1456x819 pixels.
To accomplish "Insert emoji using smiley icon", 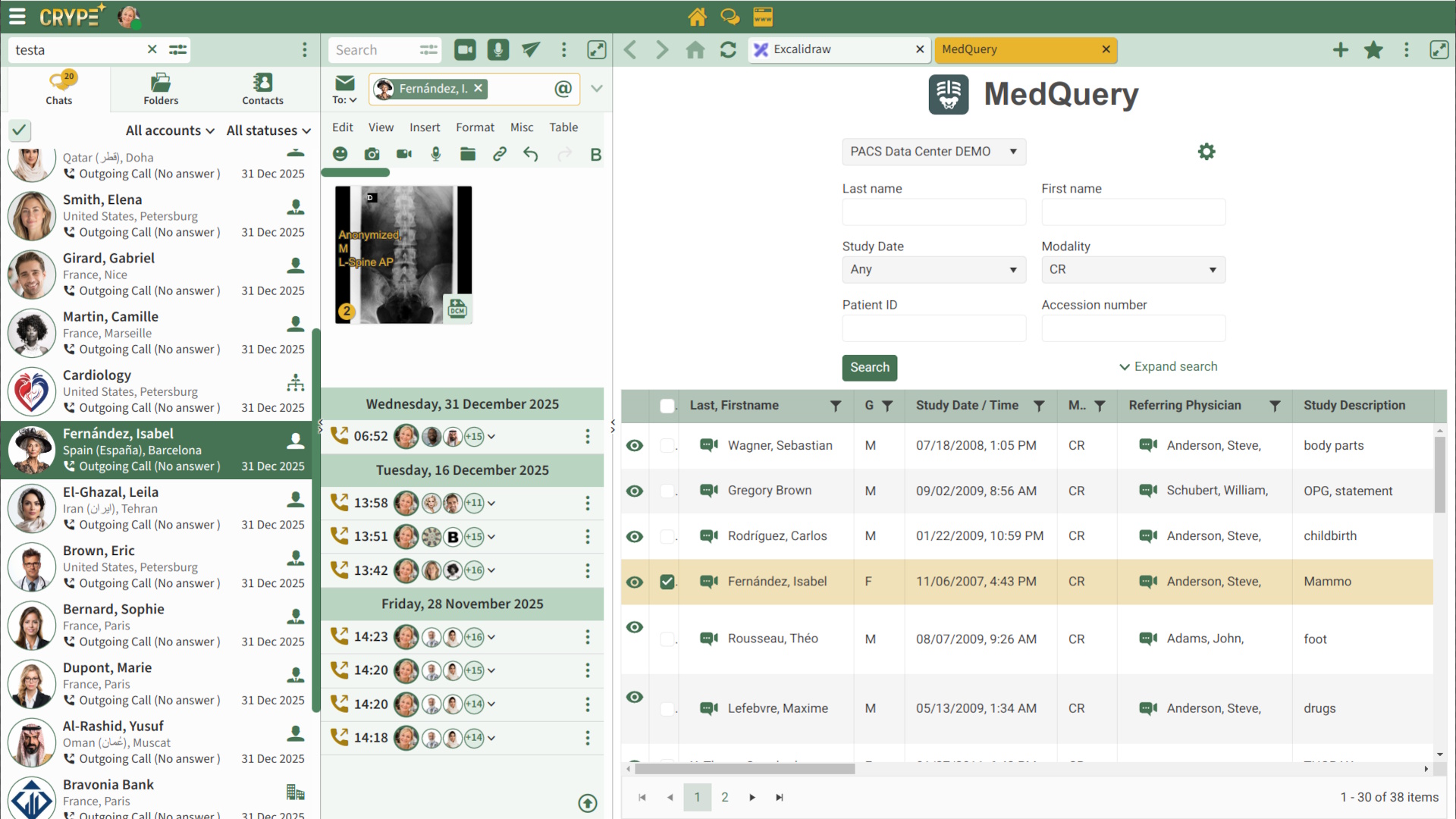I will [x=340, y=155].
